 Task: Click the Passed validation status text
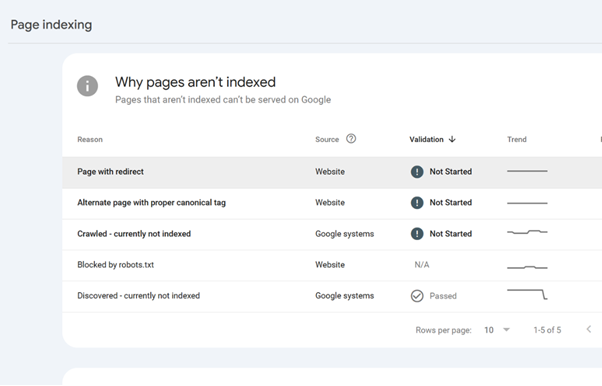pyautogui.click(x=443, y=296)
